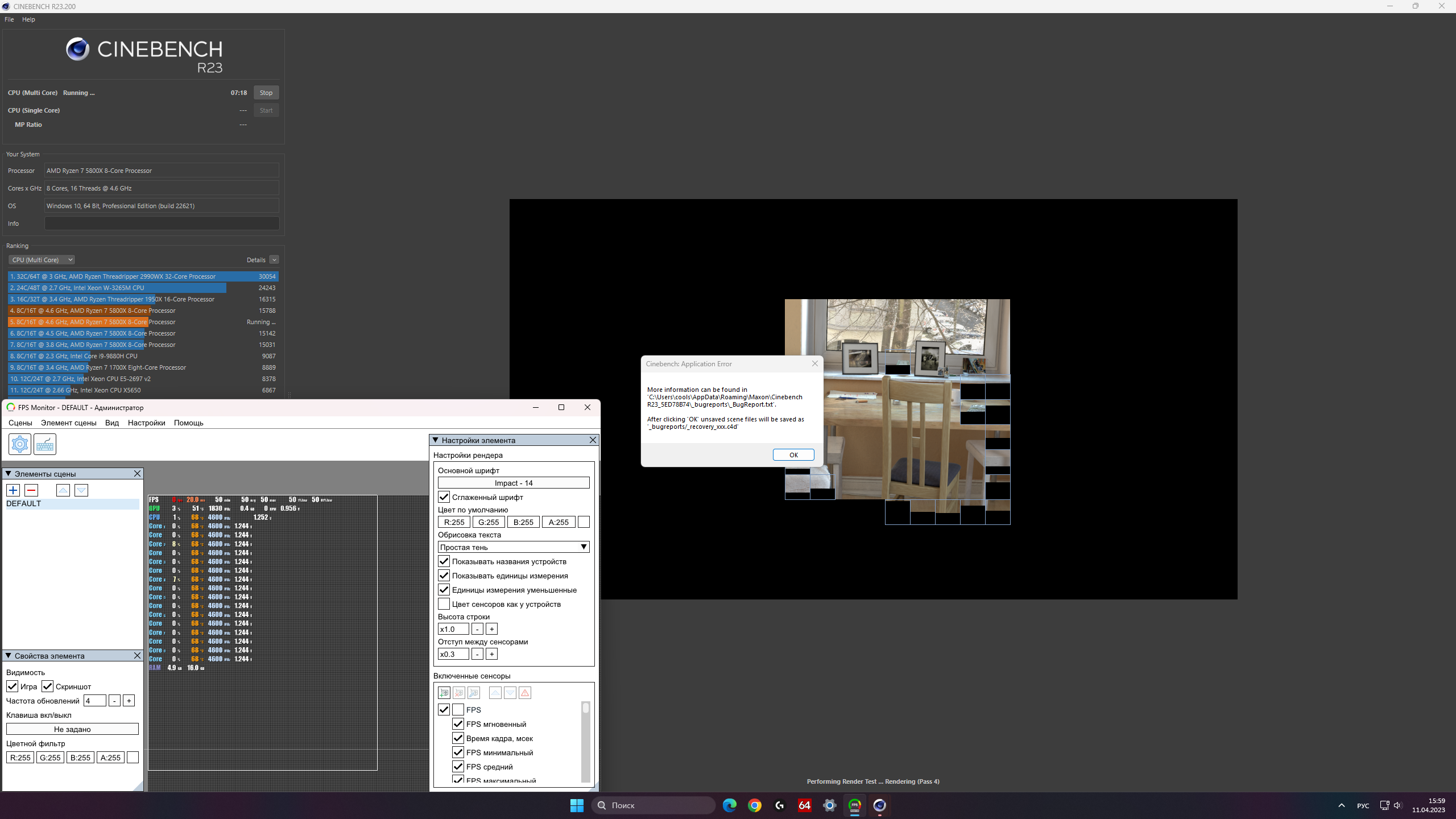
Task: Click the keyboard hotkeys toolbar icon
Action: point(45,444)
